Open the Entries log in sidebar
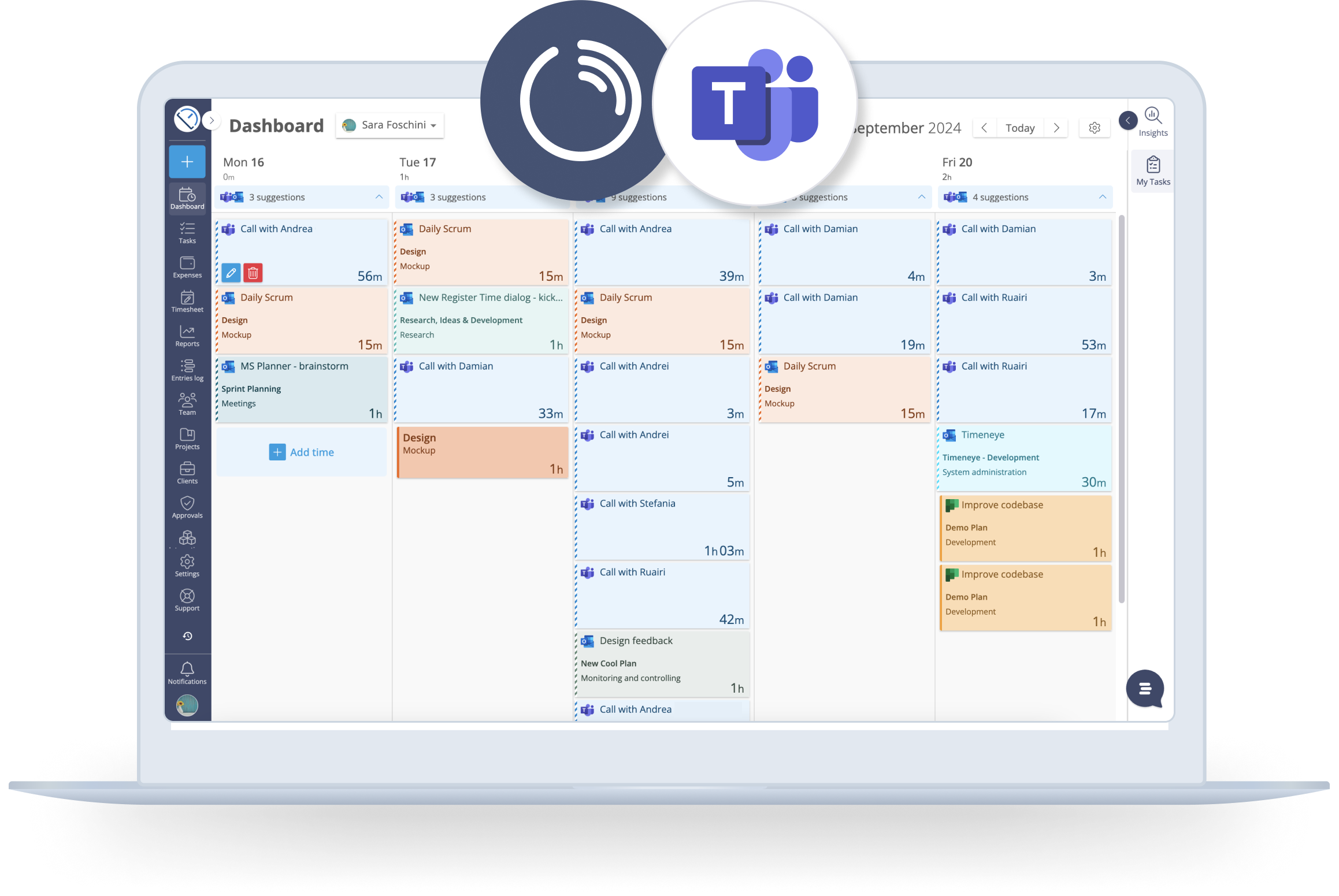The height and width of the screenshot is (896, 1339). 187,370
